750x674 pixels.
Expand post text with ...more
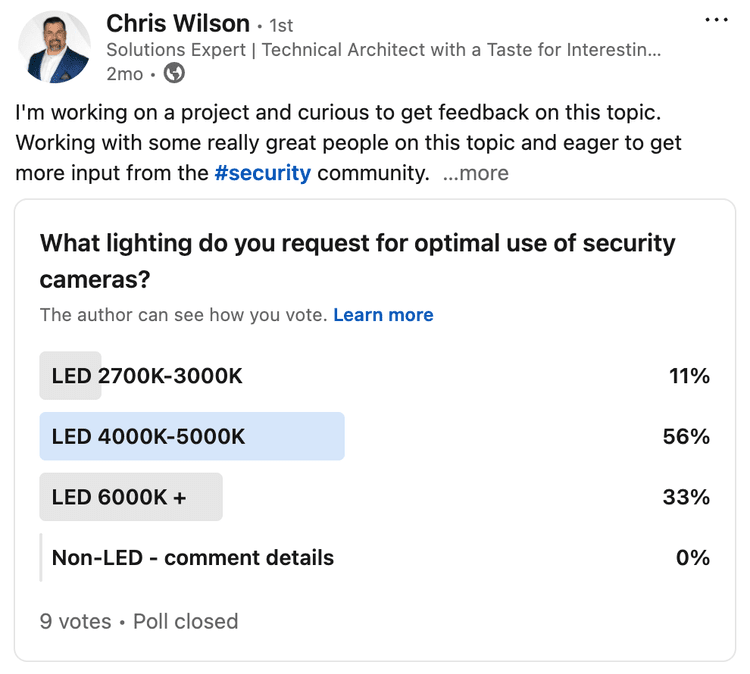coord(475,173)
